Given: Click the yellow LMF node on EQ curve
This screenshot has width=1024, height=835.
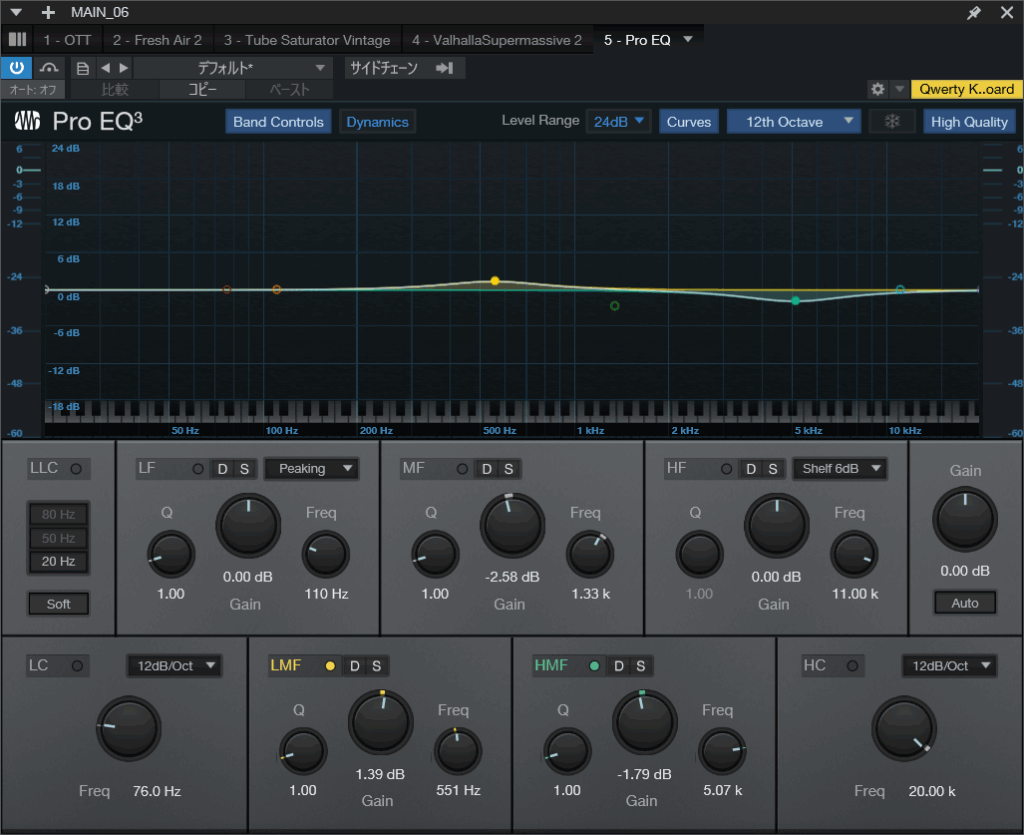Looking at the screenshot, I should (x=495, y=282).
